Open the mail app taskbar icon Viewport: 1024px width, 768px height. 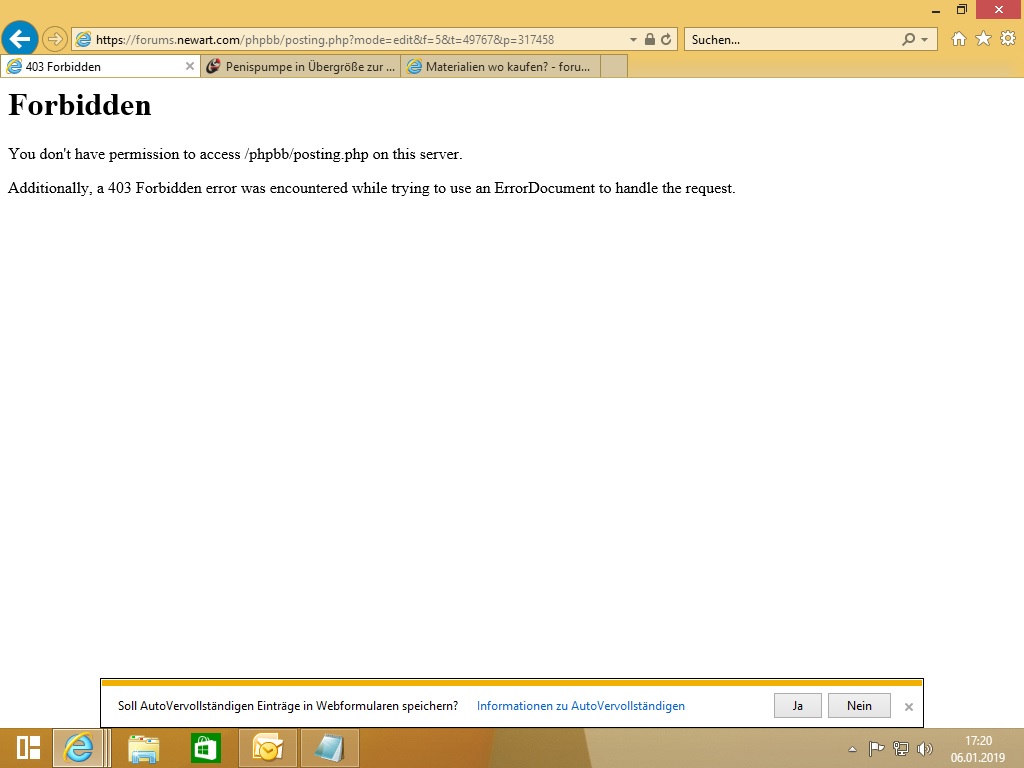(268, 748)
